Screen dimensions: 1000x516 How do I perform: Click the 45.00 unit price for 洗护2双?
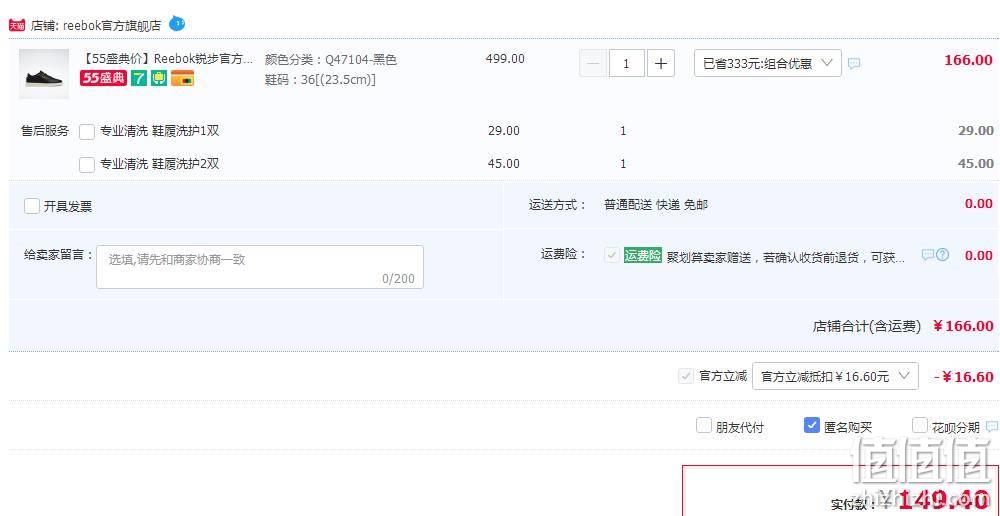504,164
